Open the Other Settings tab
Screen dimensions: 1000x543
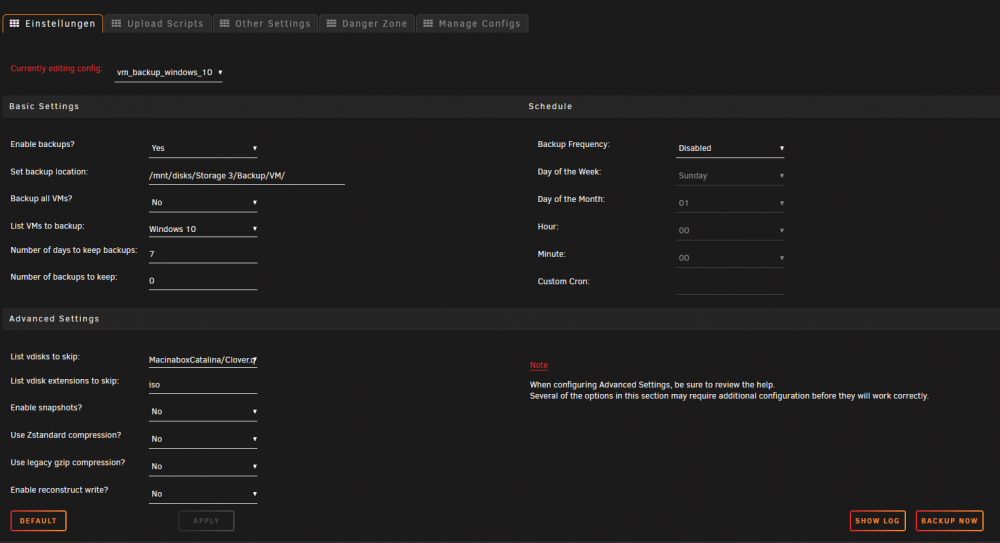(265, 24)
